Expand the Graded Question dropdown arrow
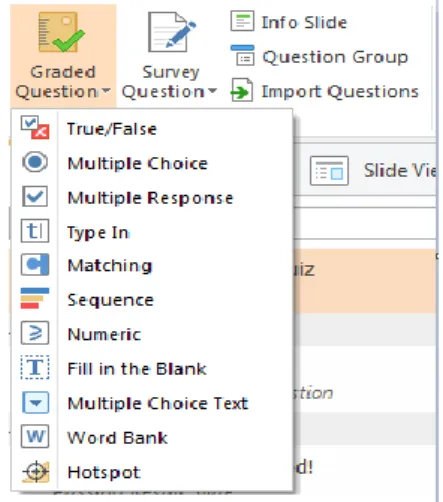443x502 pixels. coord(106,91)
